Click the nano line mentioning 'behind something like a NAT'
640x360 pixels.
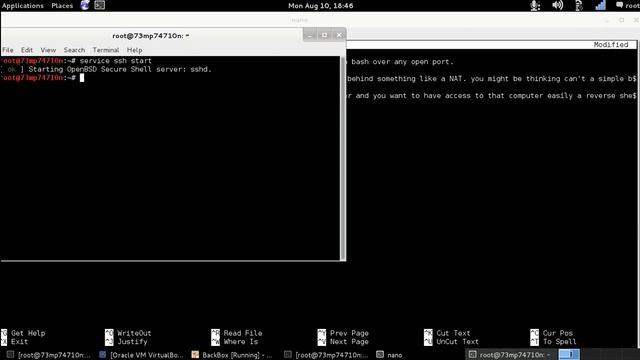coord(491,79)
